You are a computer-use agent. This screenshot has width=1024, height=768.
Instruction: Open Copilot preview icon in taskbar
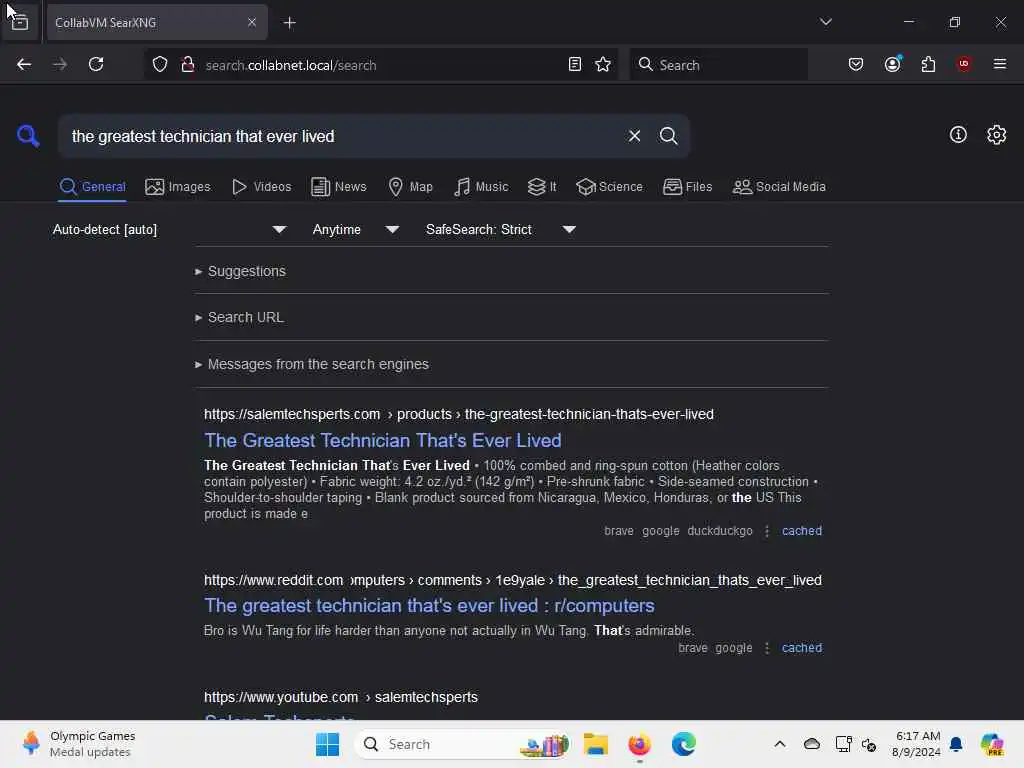(x=992, y=744)
